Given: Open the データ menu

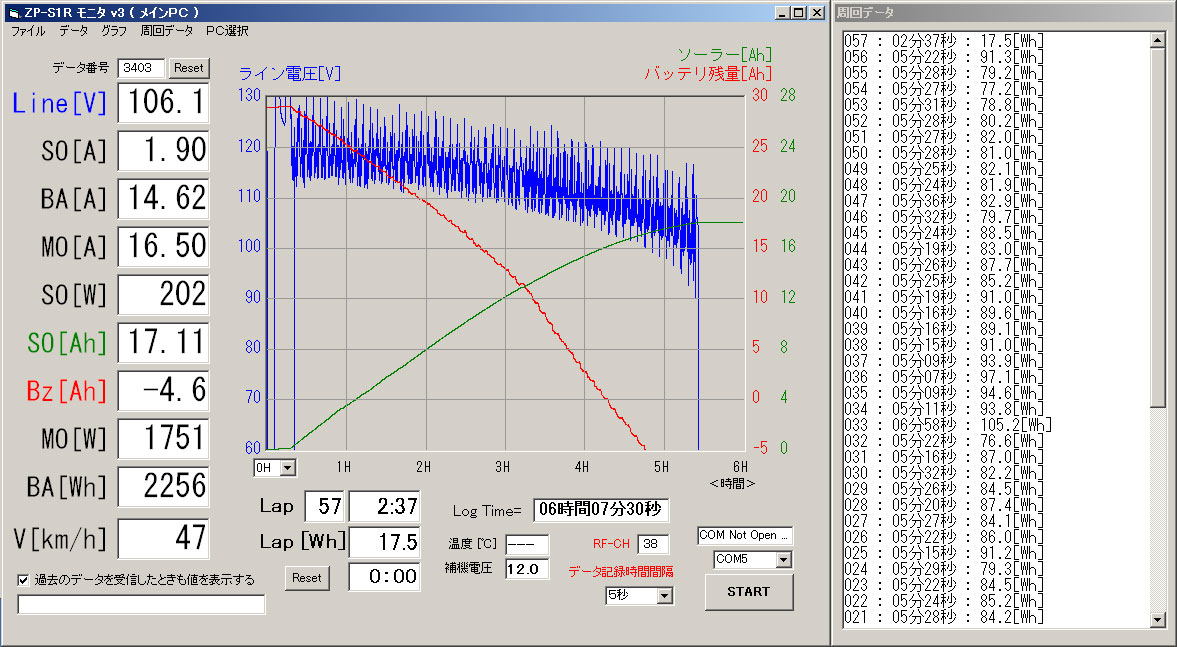Looking at the screenshot, I should pos(74,31).
